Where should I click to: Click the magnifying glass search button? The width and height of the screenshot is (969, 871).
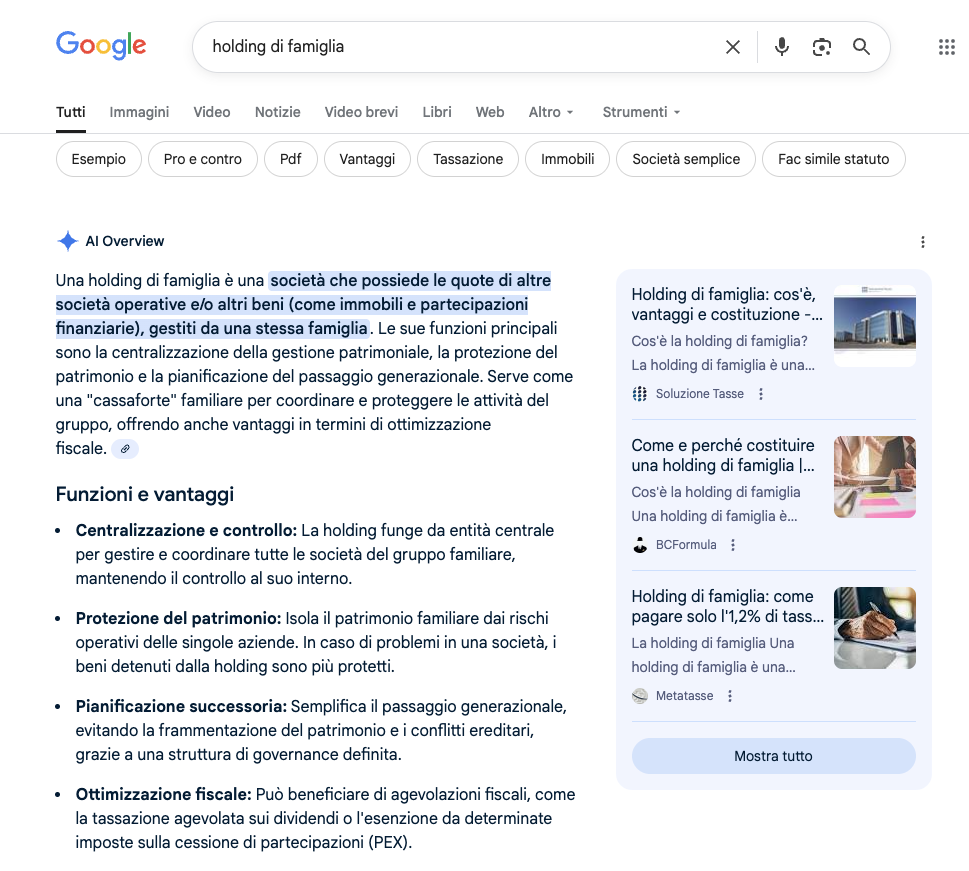point(861,47)
